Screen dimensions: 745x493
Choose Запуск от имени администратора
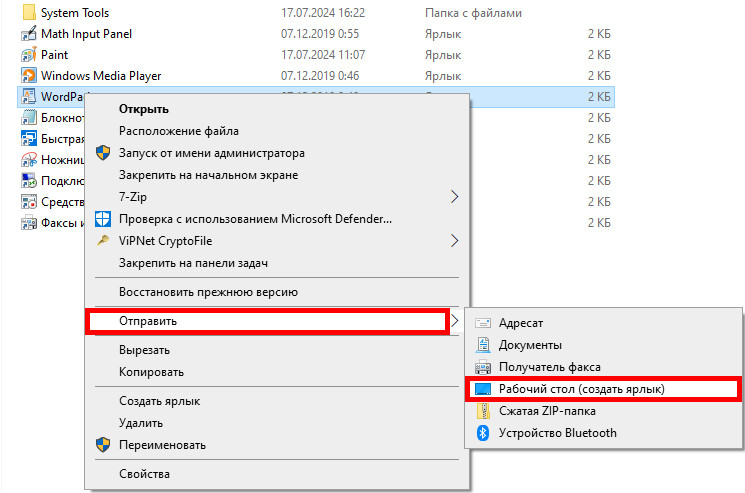click(211, 153)
